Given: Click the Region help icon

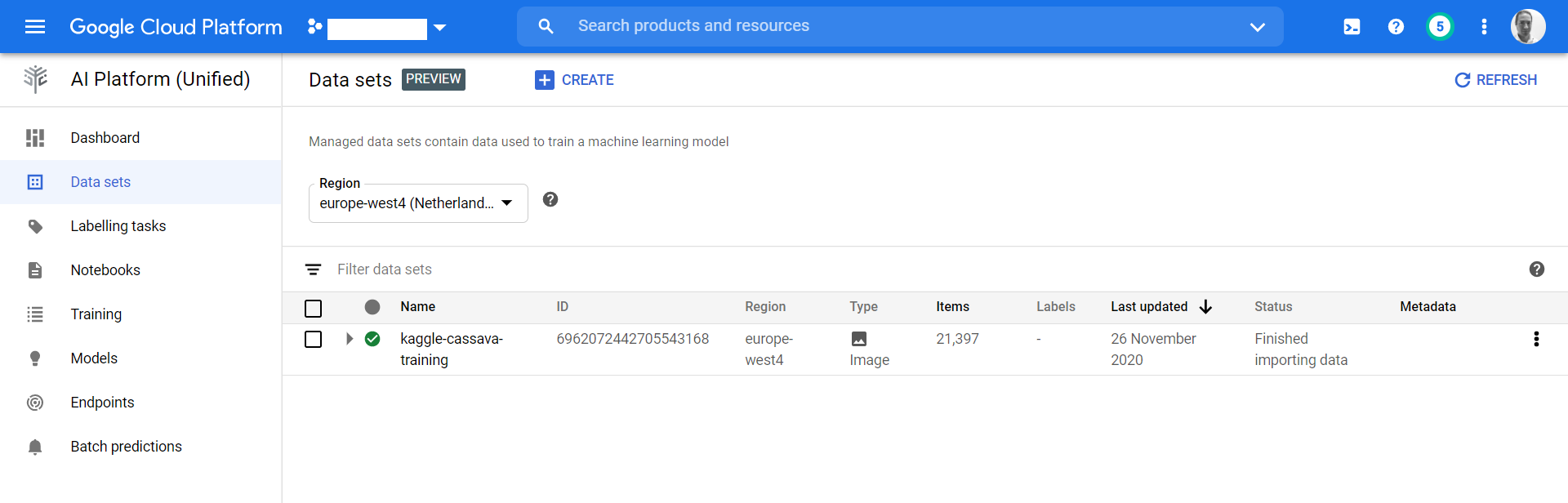Looking at the screenshot, I should 550,200.
